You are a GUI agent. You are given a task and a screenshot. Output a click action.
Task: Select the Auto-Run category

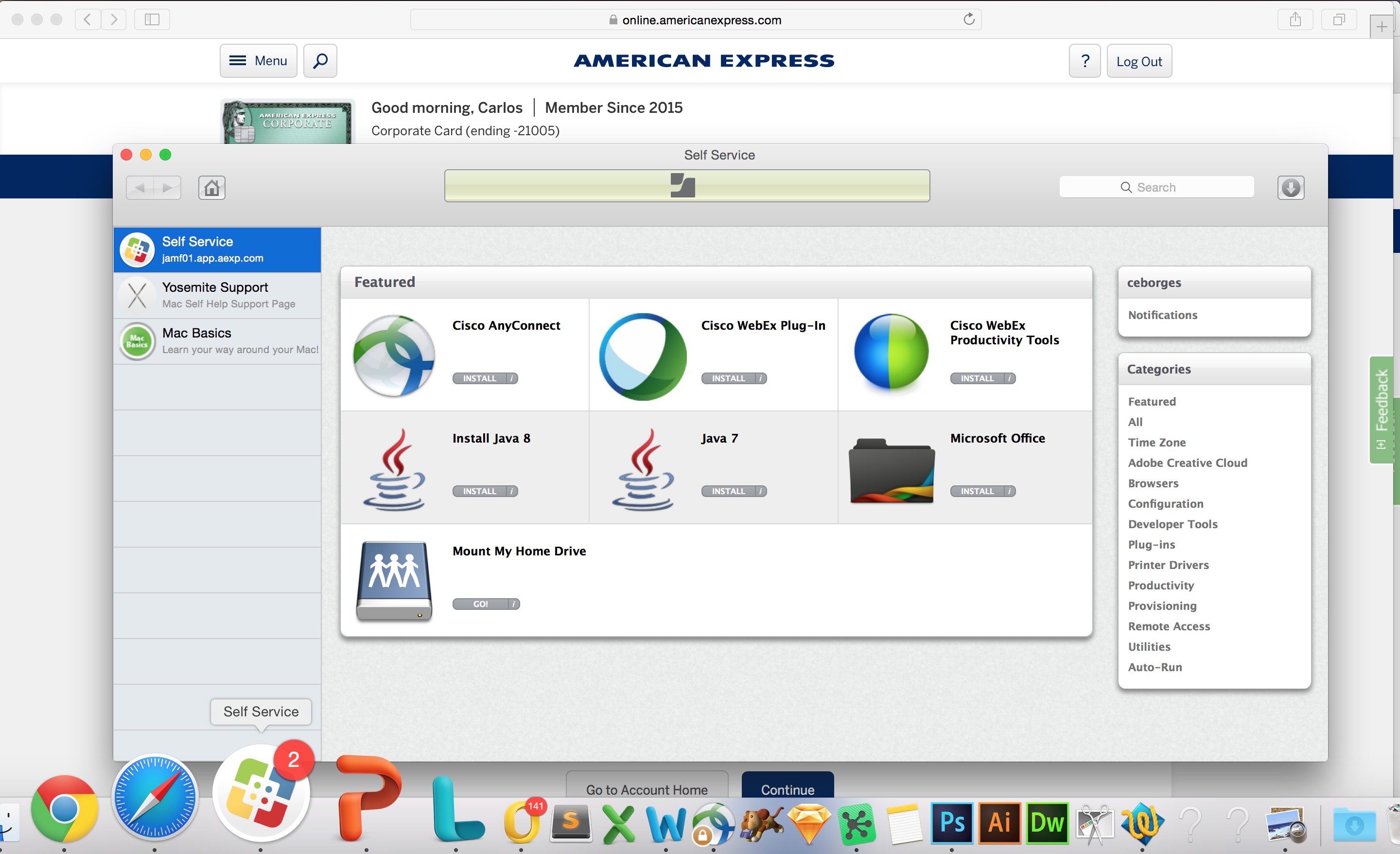[x=1155, y=668]
